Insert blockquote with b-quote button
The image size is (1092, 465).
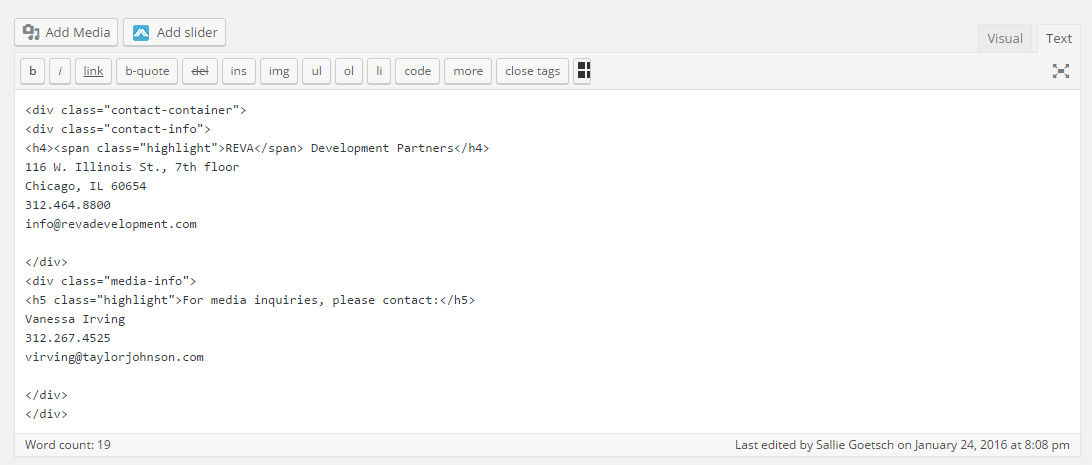click(147, 71)
